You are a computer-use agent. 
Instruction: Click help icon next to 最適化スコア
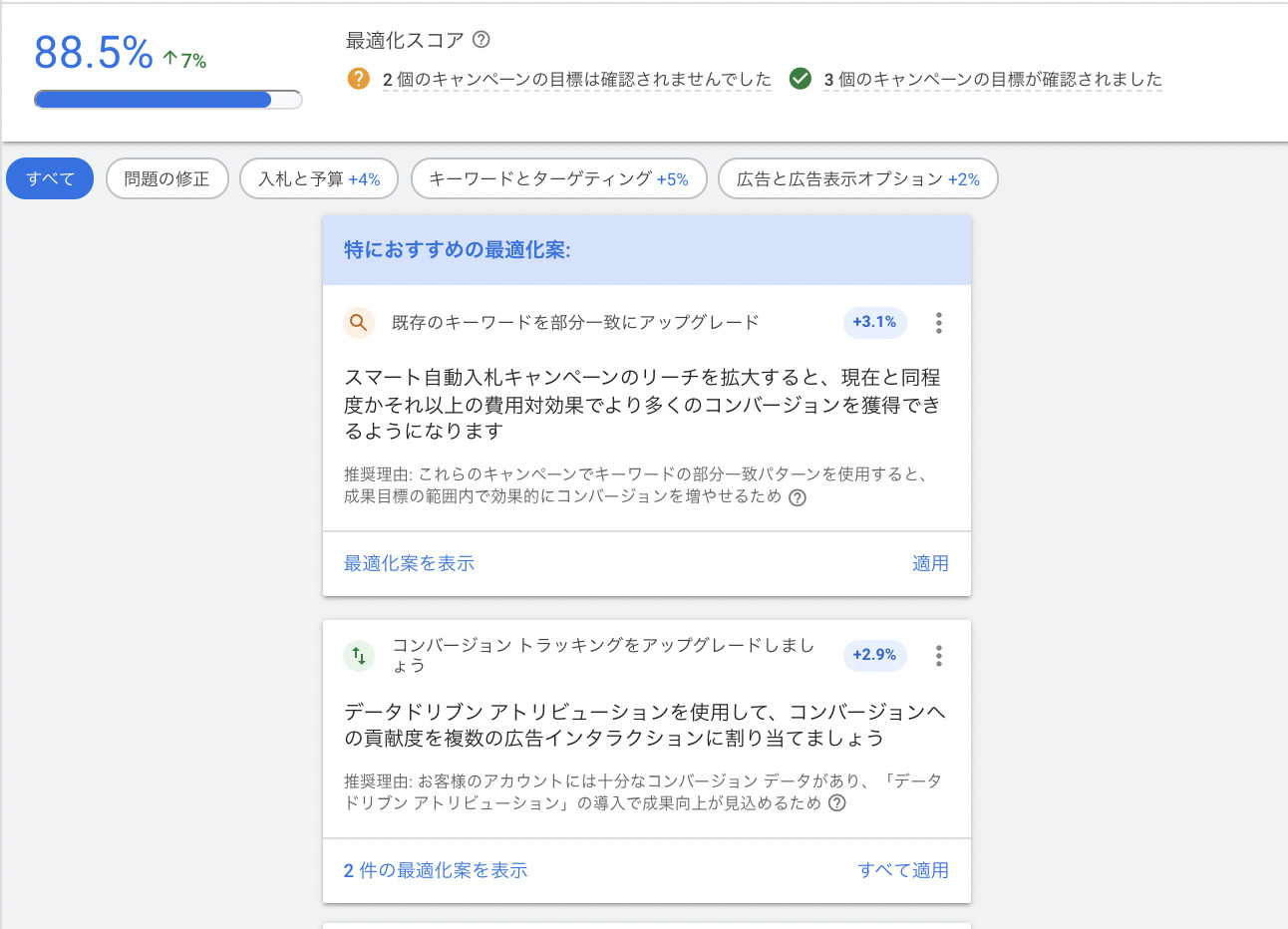482,40
